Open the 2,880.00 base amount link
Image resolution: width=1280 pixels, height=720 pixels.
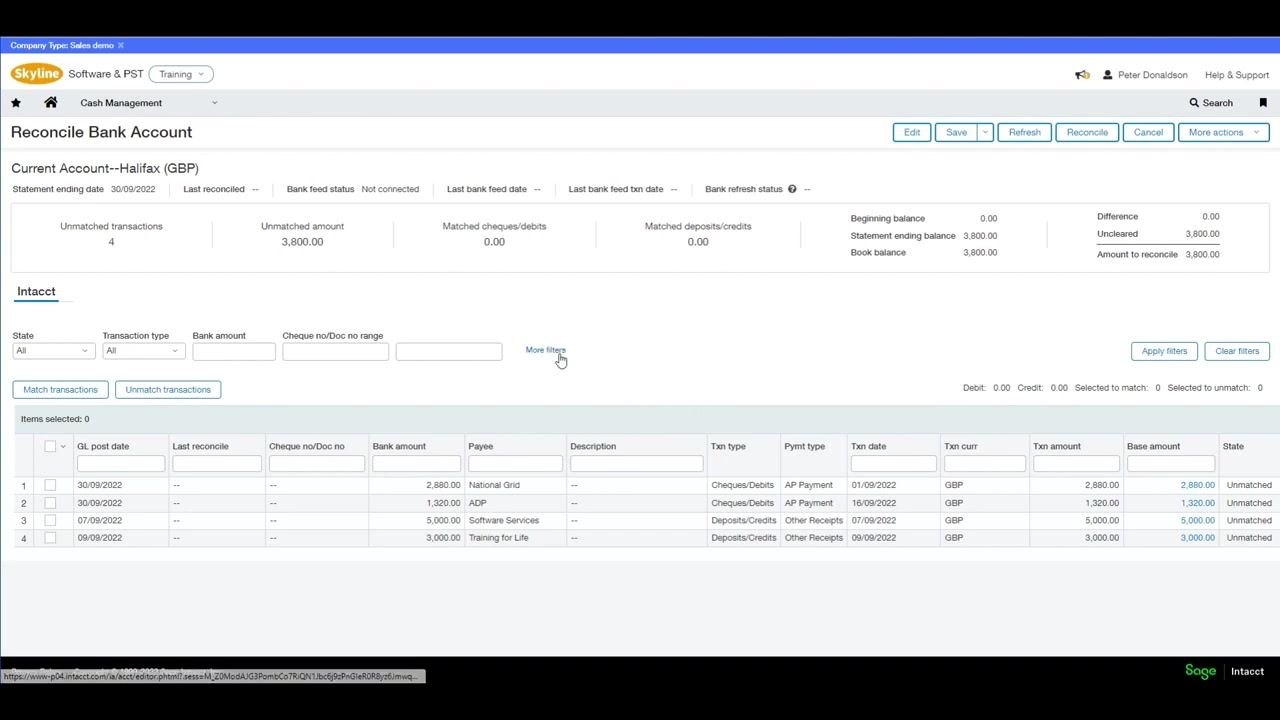[x=1197, y=485]
